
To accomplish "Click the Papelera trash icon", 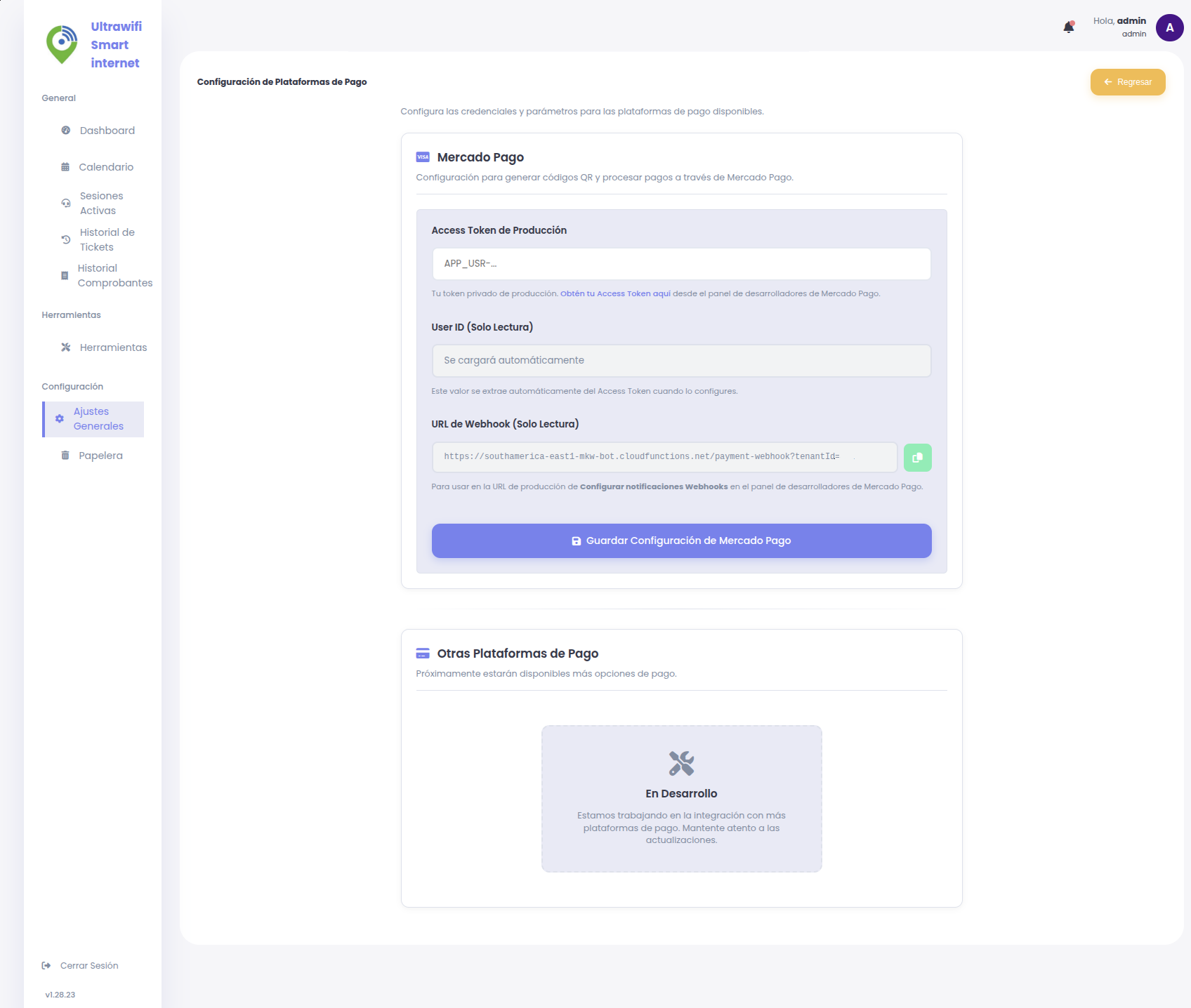I will coord(65,456).
